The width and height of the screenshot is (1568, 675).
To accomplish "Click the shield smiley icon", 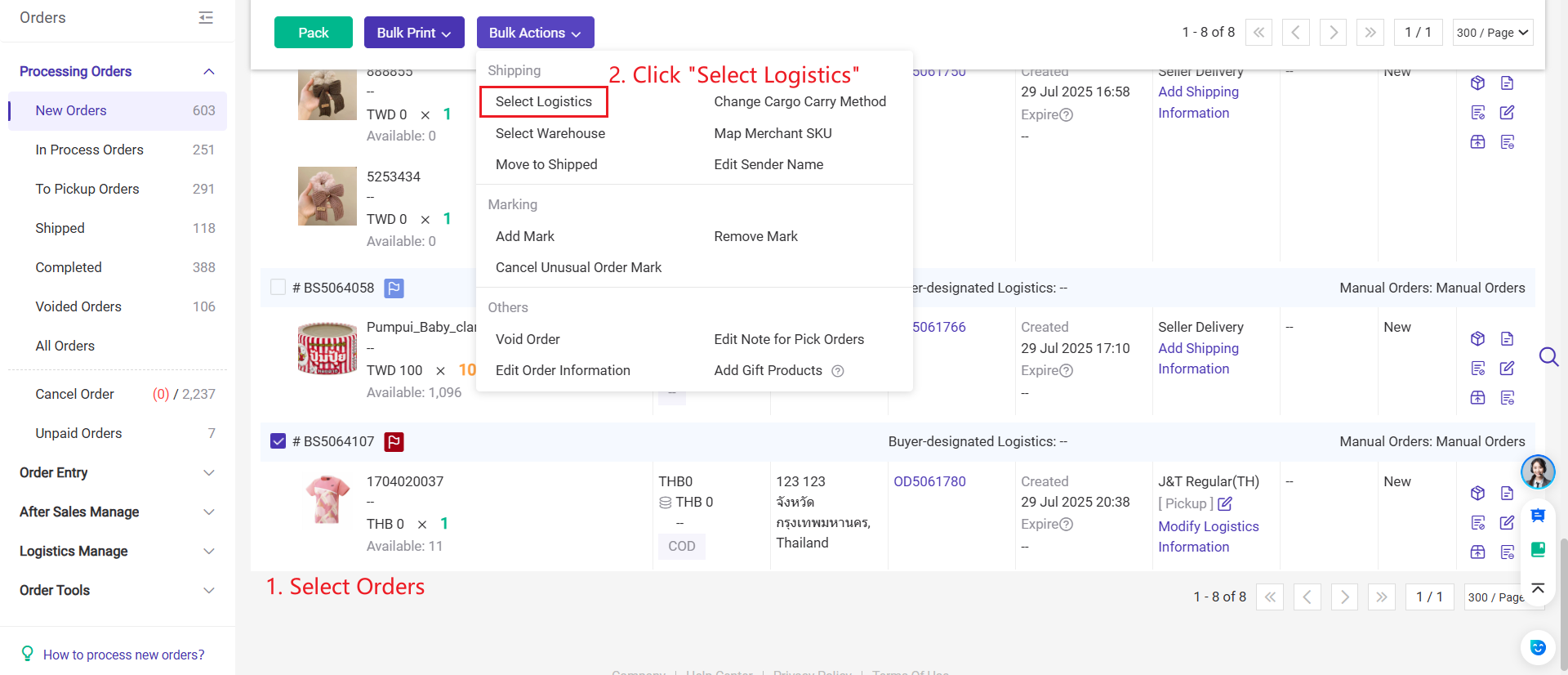I will pyautogui.click(x=1538, y=647).
